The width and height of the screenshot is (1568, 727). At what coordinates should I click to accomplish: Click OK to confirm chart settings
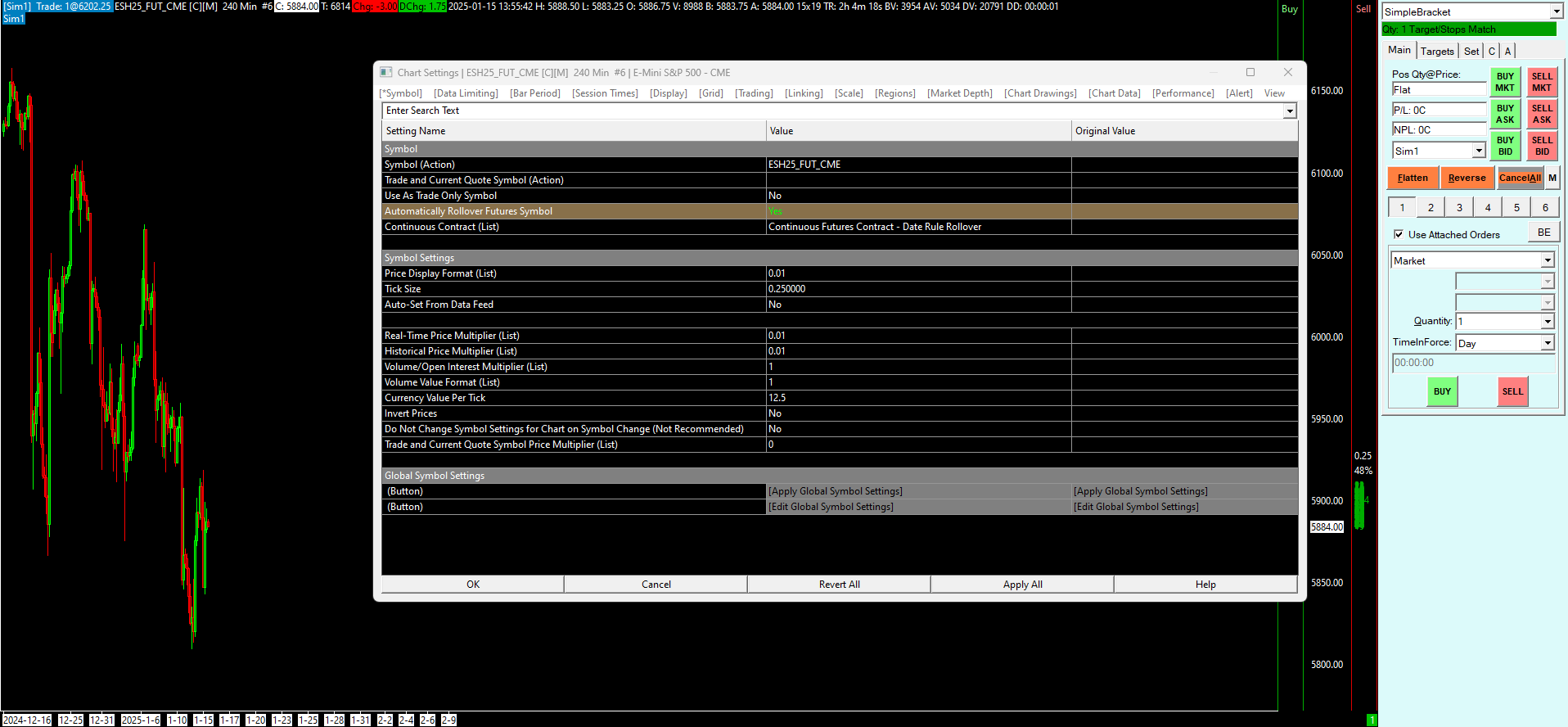click(x=473, y=585)
